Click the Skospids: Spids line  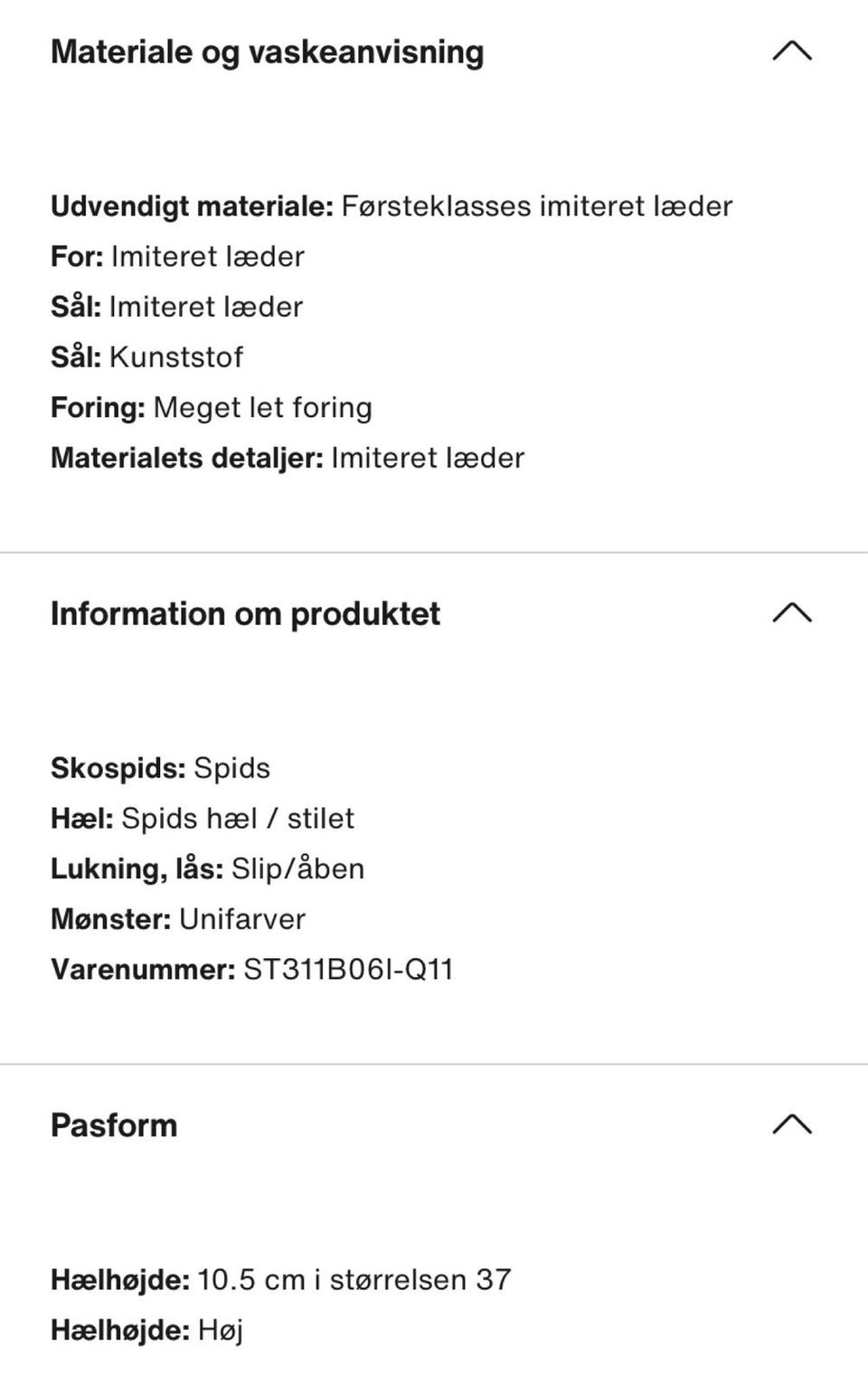pos(160,768)
